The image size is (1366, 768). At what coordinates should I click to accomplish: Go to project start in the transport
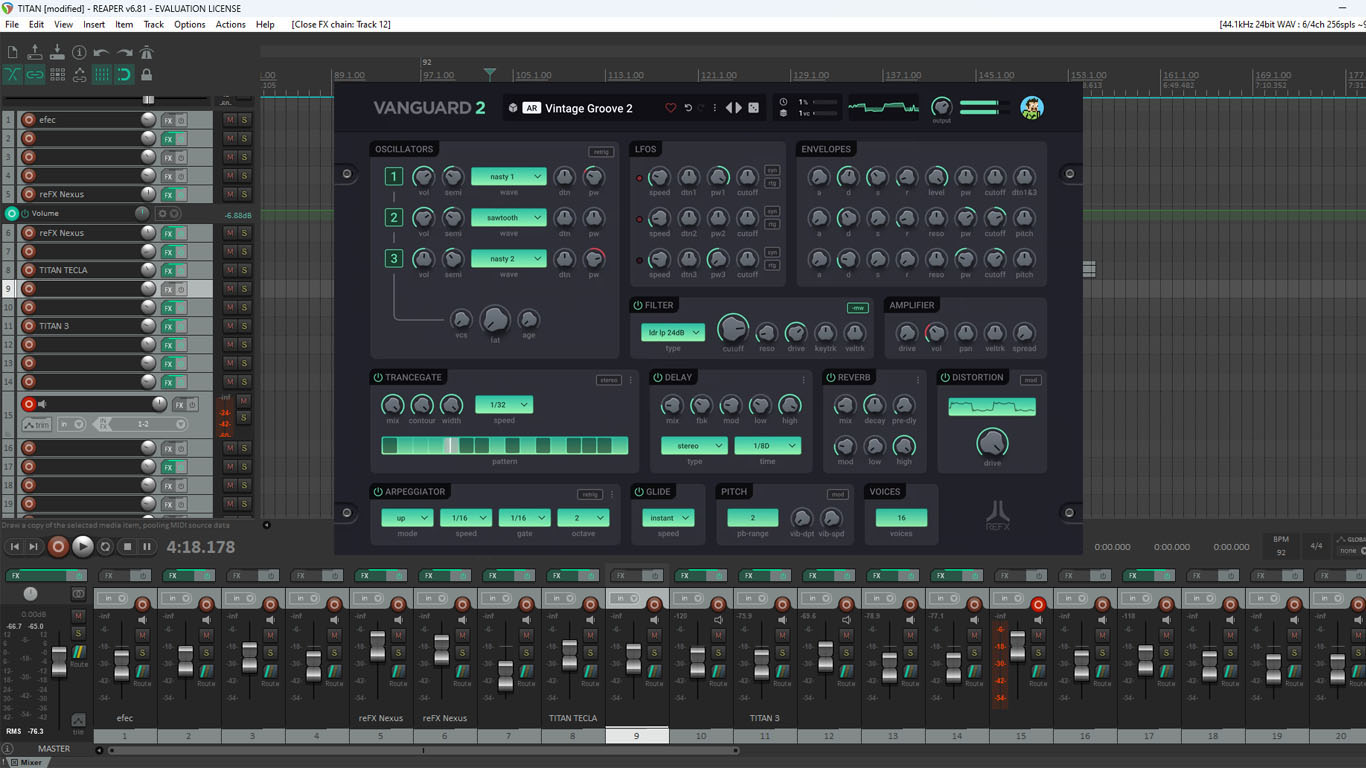[14, 546]
